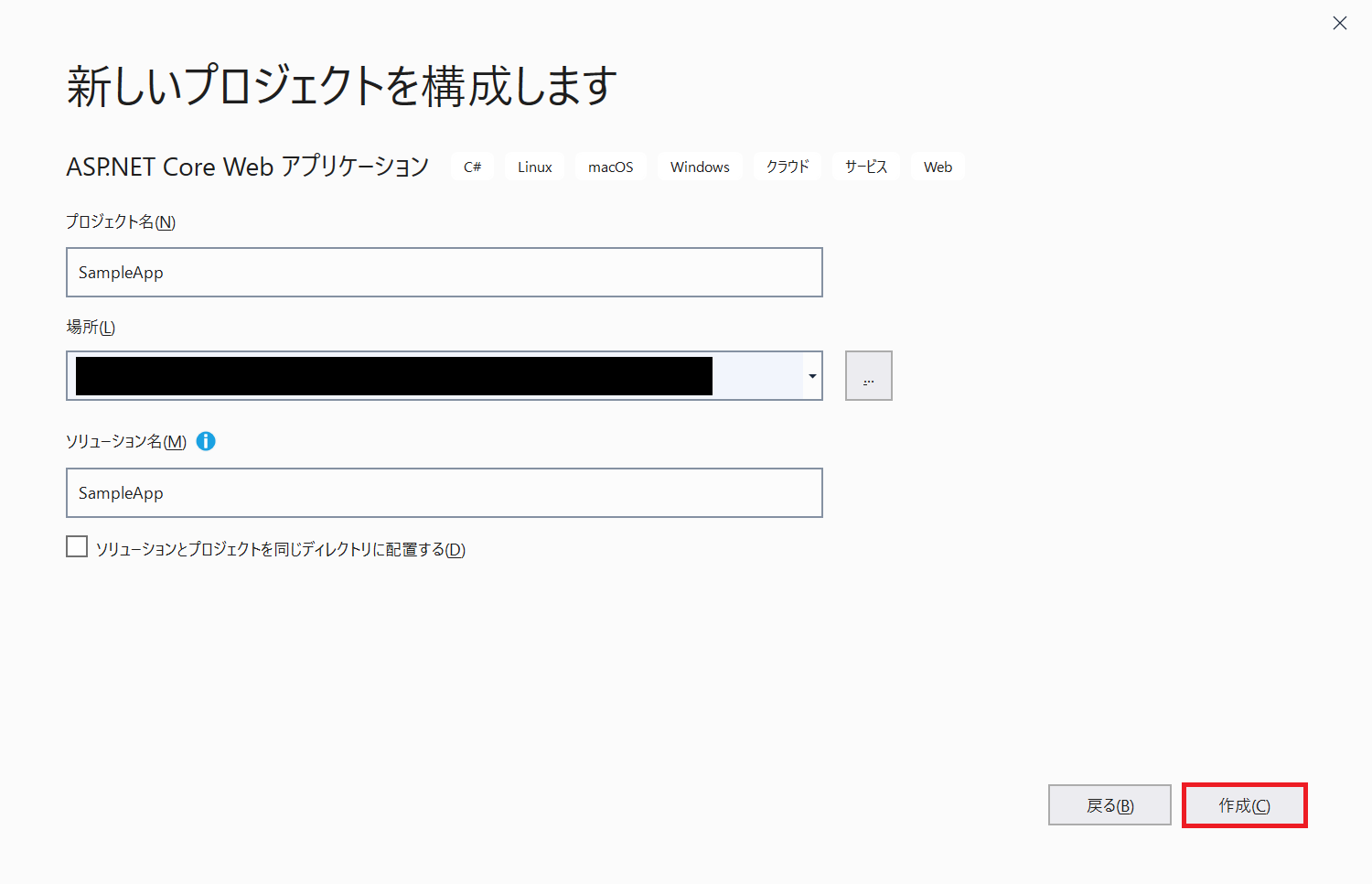This screenshot has width=1372, height=884.
Task: Click the 作成(C) create button
Action: click(x=1244, y=805)
